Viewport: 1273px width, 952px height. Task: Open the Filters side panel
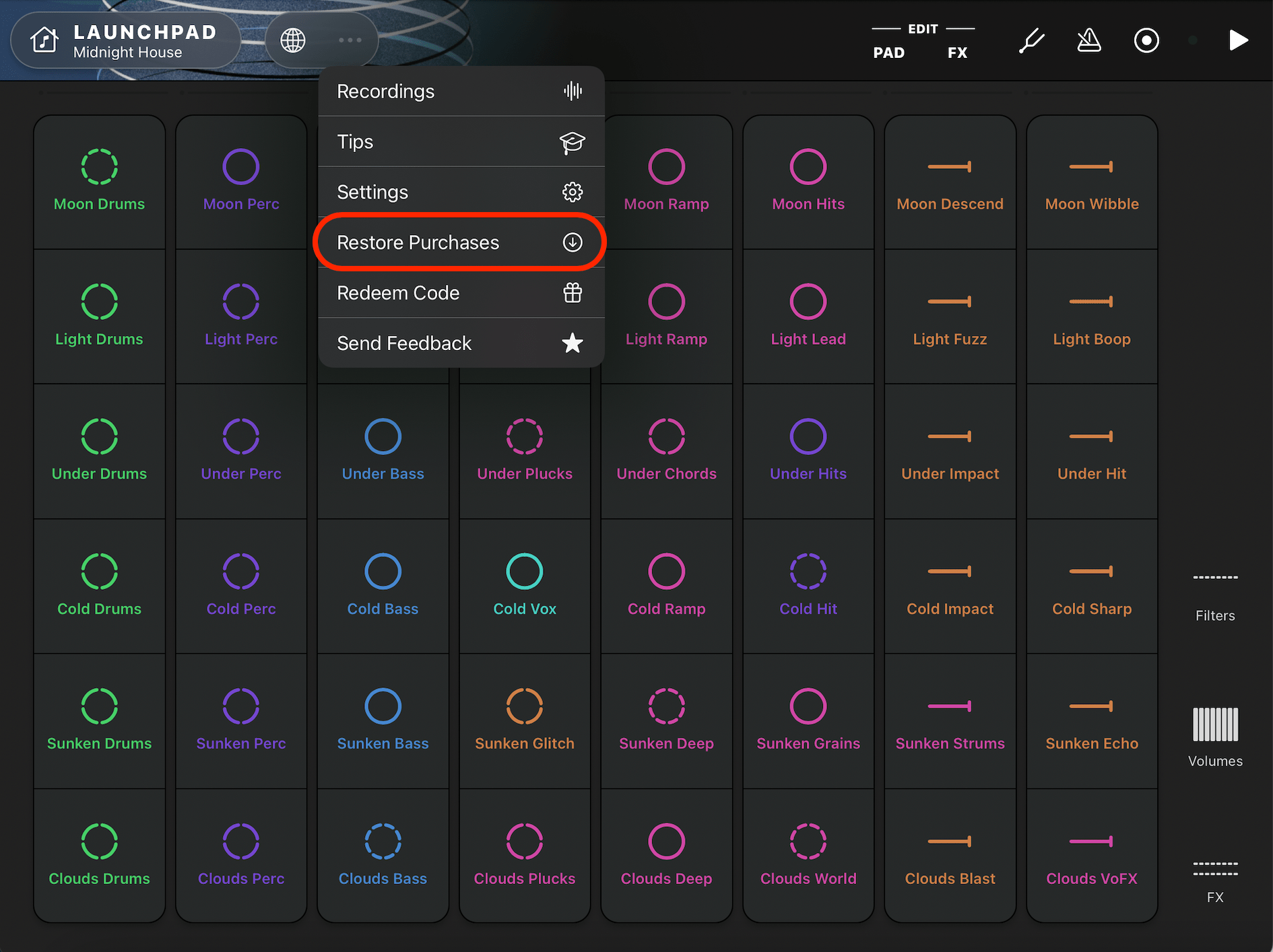pyautogui.click(x=1215, y=598)
